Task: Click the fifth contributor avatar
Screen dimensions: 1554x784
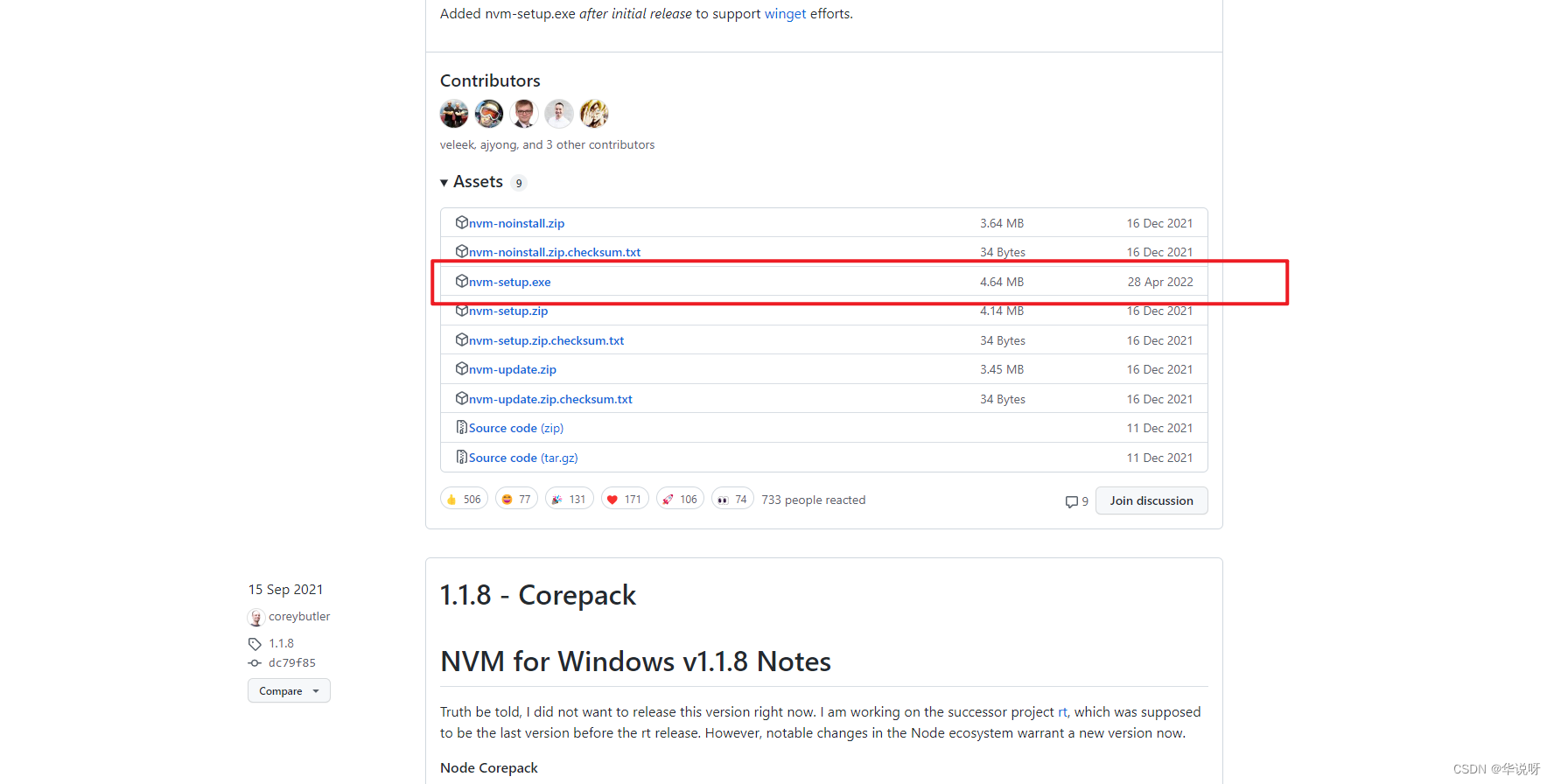Action: 594,114
